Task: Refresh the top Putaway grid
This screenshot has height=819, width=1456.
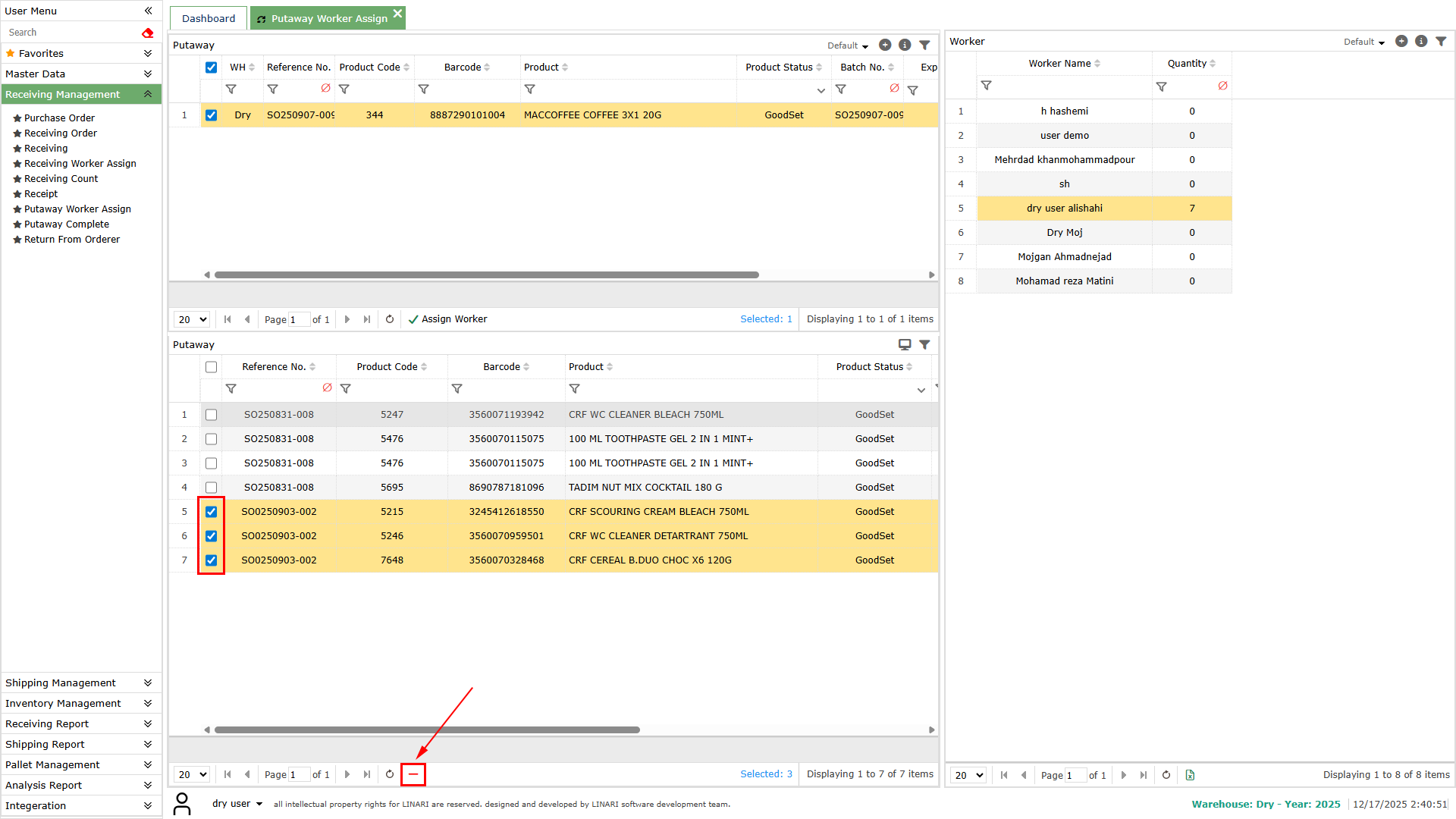Action: [x=390, y=319]
